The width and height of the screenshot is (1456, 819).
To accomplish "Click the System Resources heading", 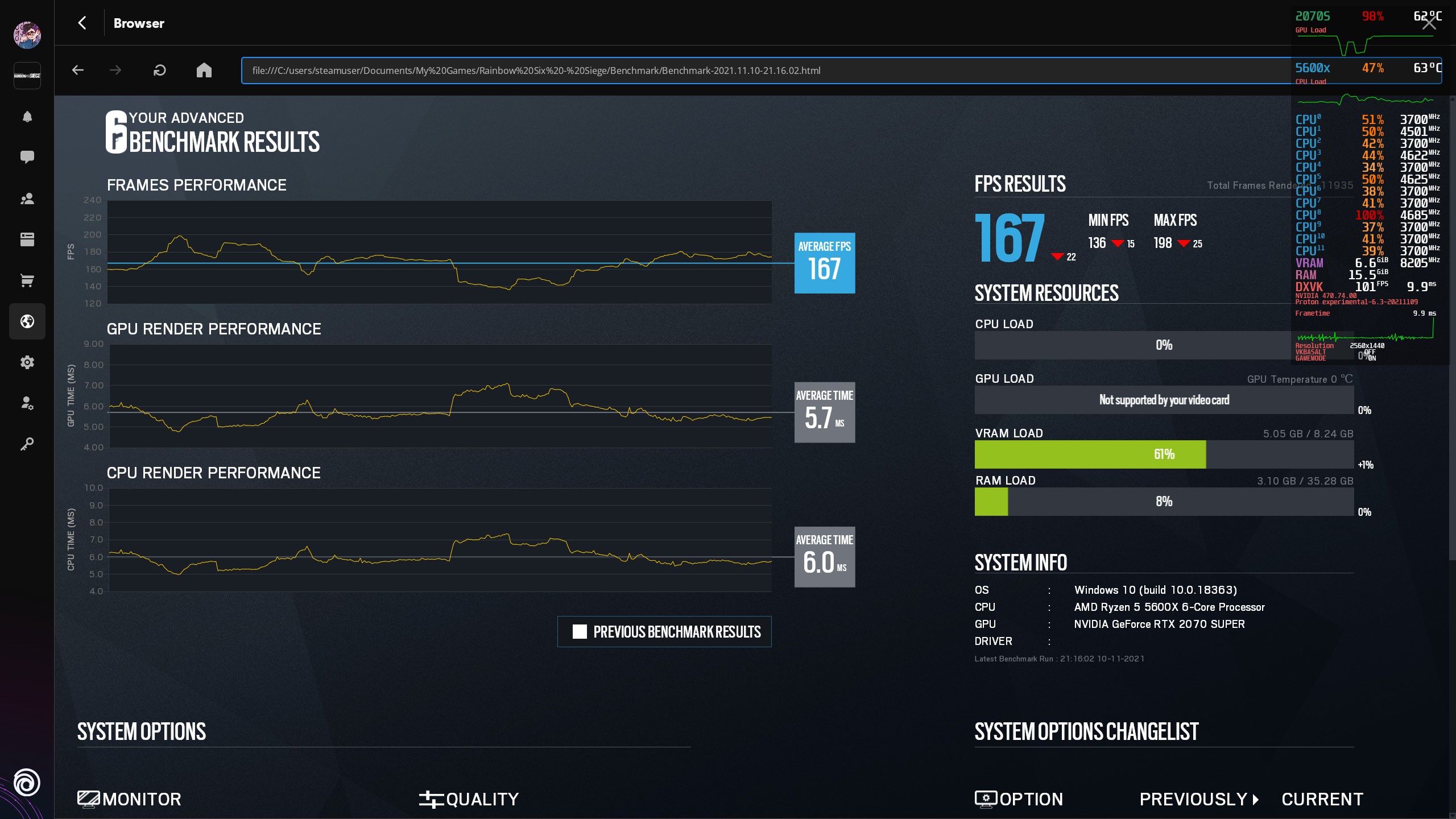I will [1046, 293].
